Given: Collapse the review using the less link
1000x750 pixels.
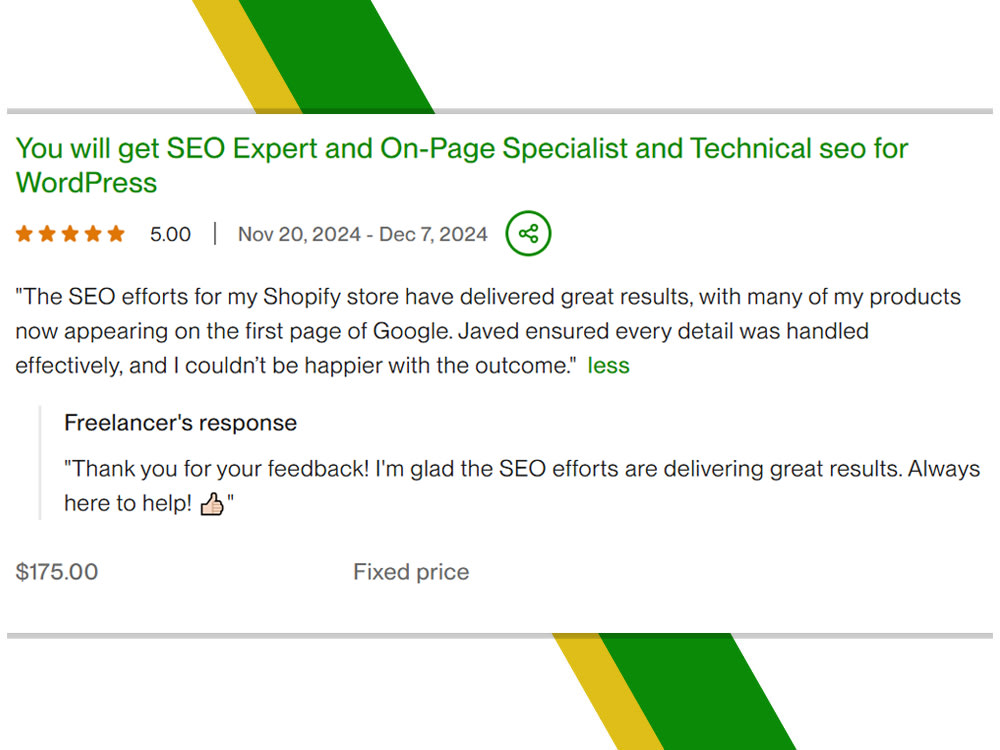Looking at the screenshot, I should (x=609, y=366).
